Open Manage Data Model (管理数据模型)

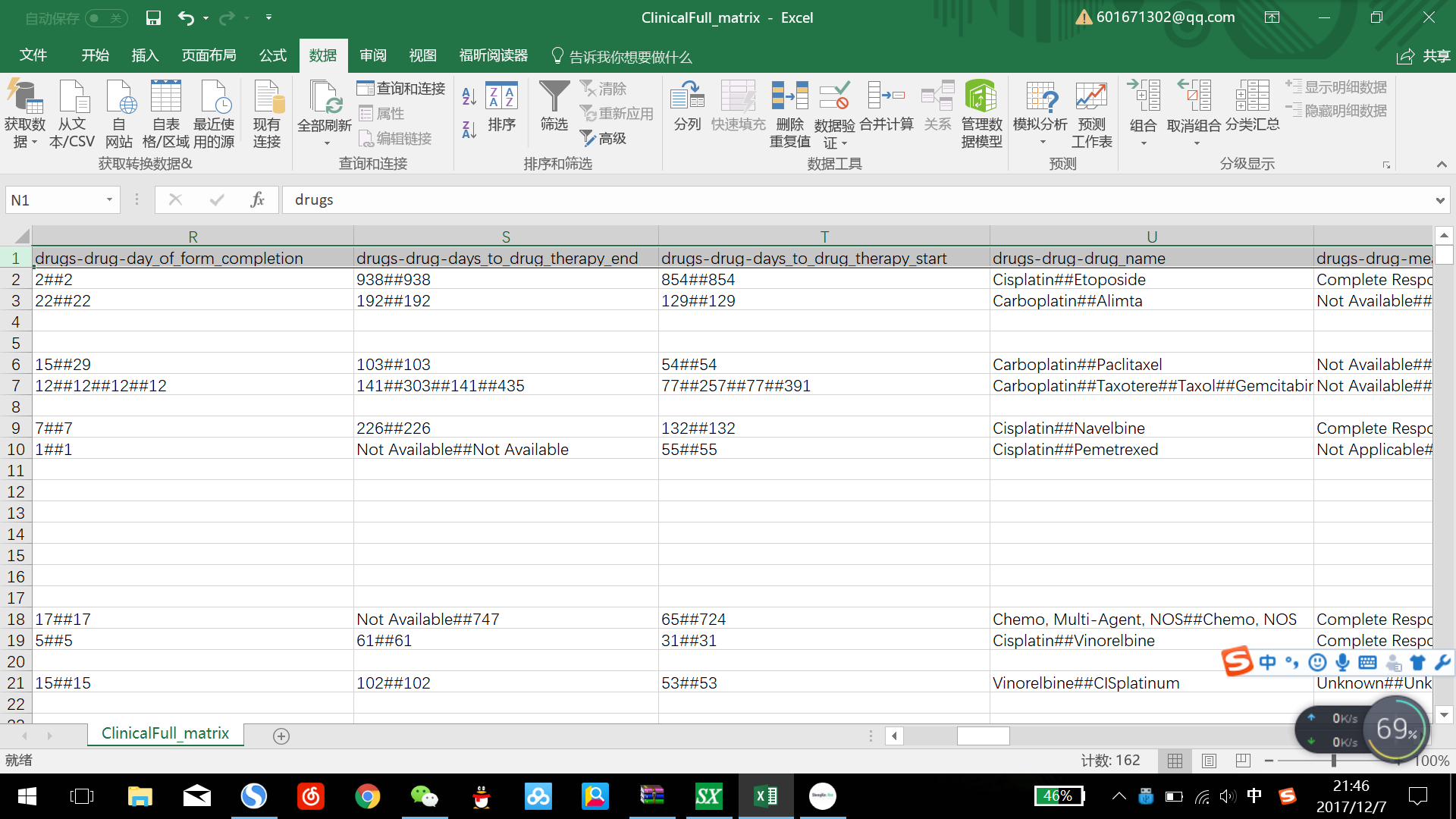click(981, 114)
